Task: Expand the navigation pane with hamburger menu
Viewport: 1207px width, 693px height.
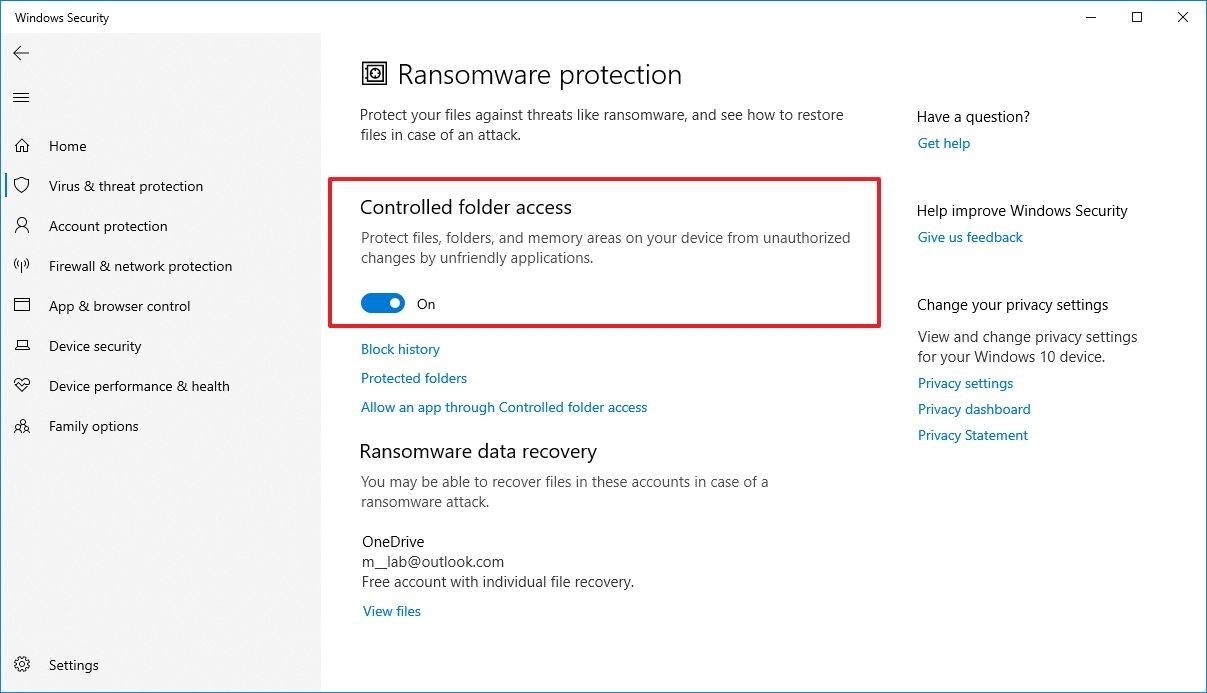Action: tap(21, 97)
